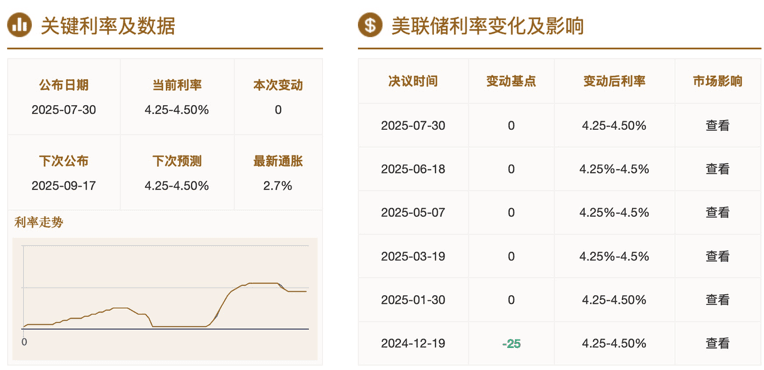Open 查看 link for 2025-03-19 decision

point(717,256)
